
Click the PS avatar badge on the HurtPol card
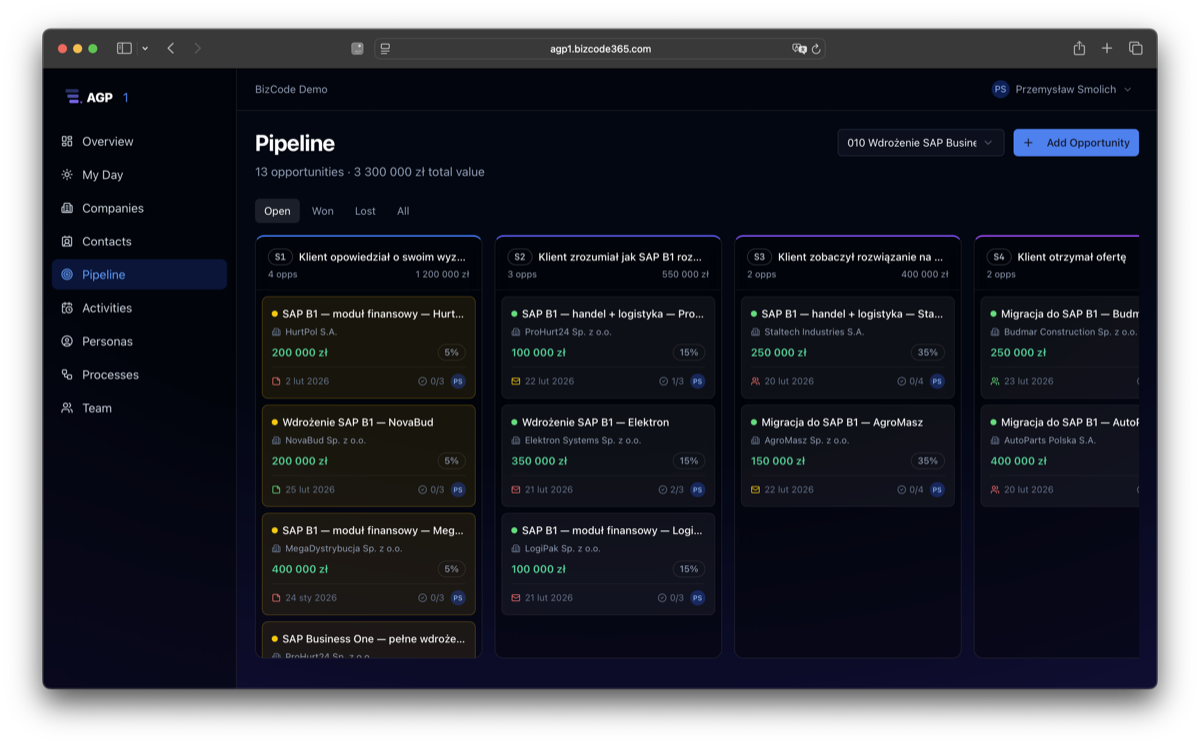pyautogui.click(x=458, y=381)
